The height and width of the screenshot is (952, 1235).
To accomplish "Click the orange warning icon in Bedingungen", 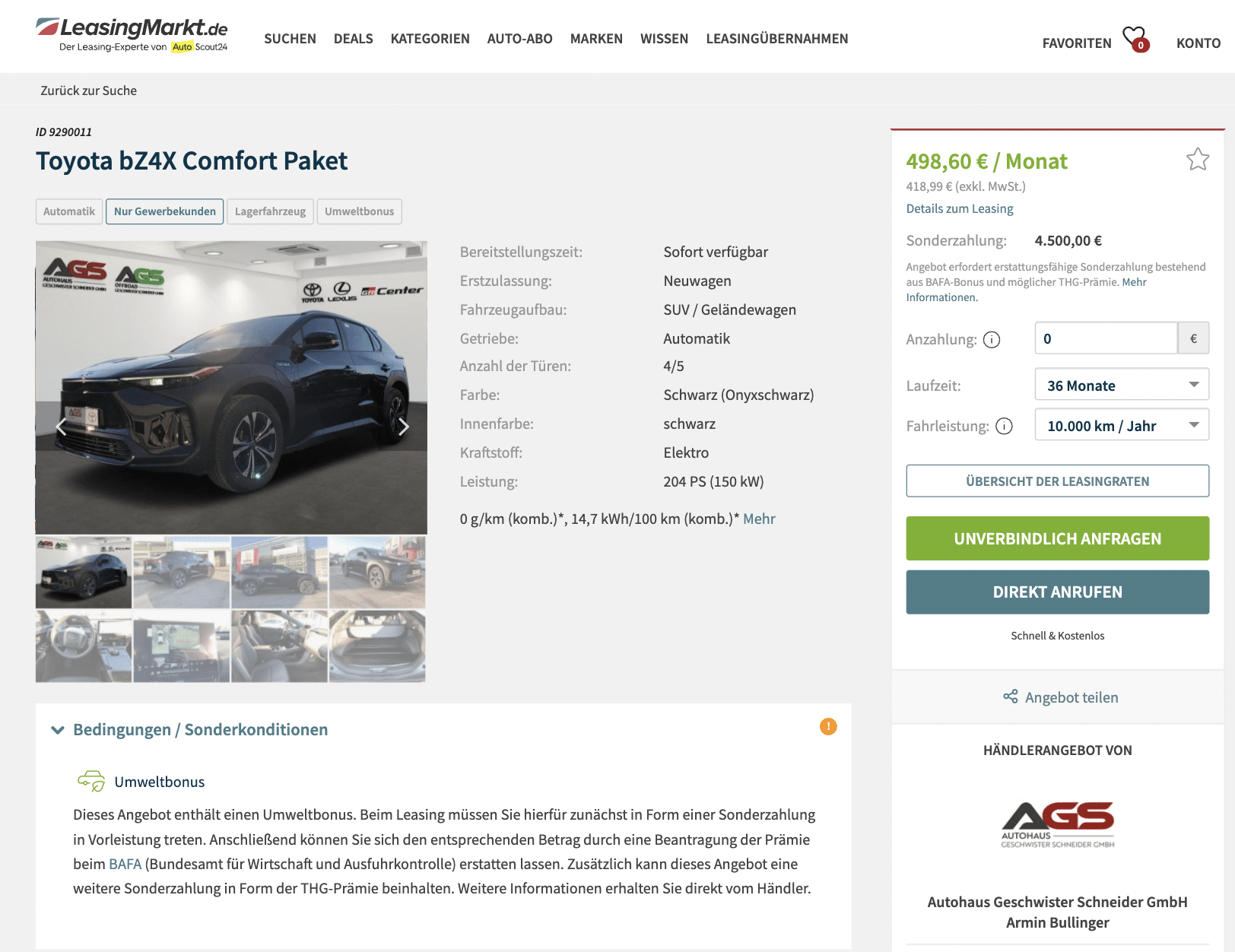I will point(828,727).
